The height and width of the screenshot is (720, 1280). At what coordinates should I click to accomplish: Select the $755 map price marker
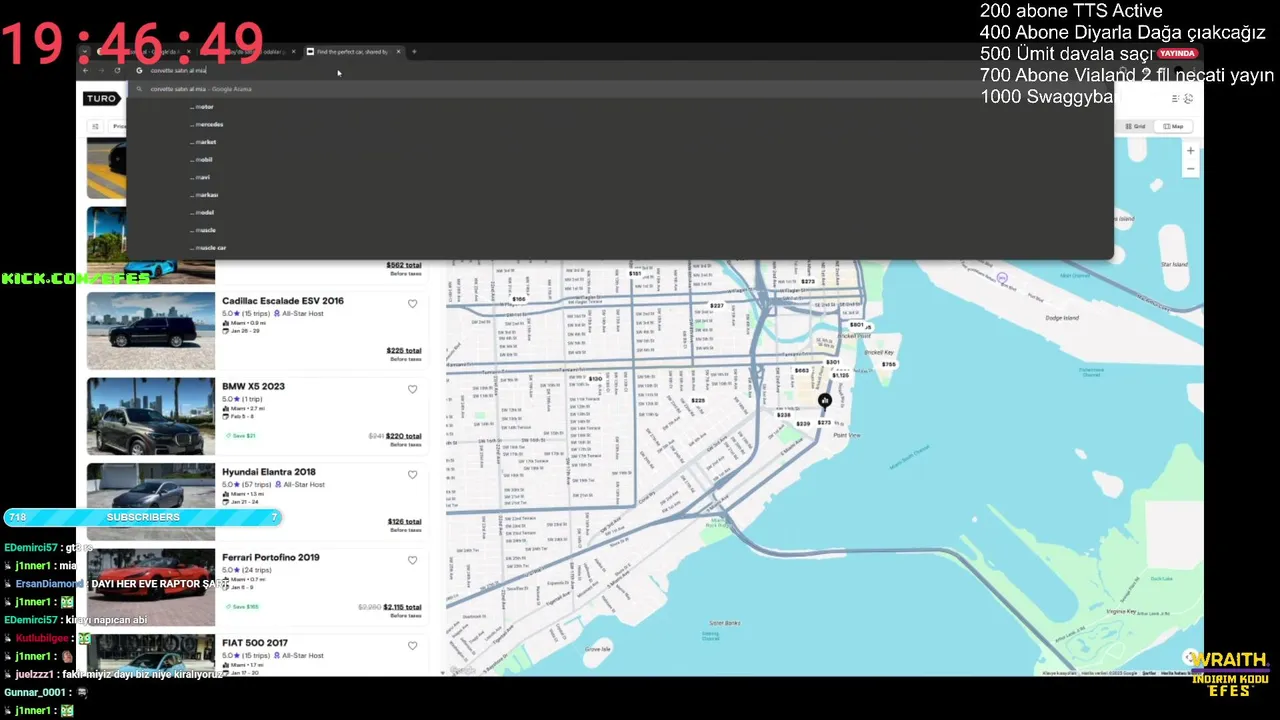[x=889, y=365]
